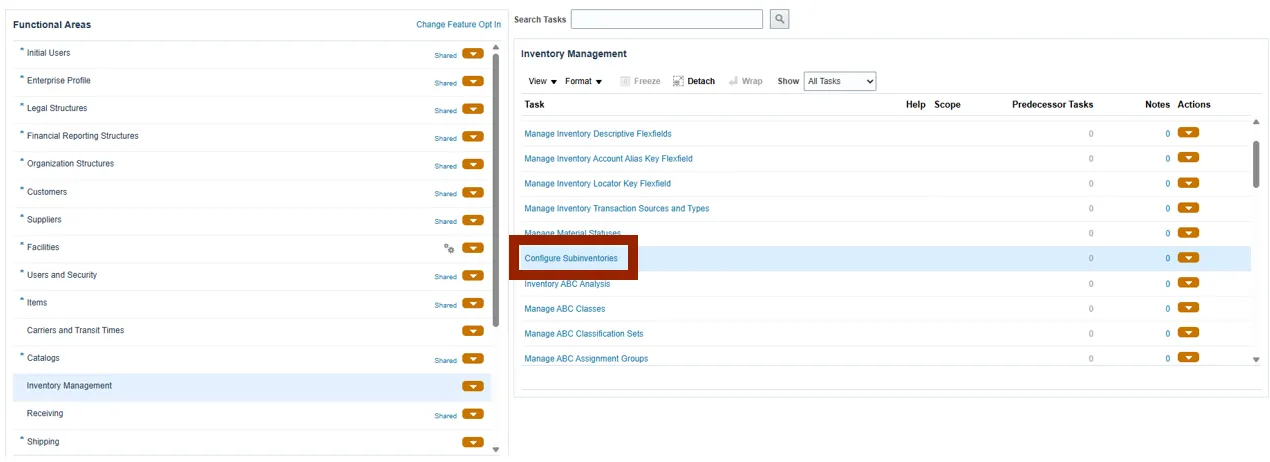Open actions button for Users and Security
This screenshot has width=1270, height=462.
[473, 276]
